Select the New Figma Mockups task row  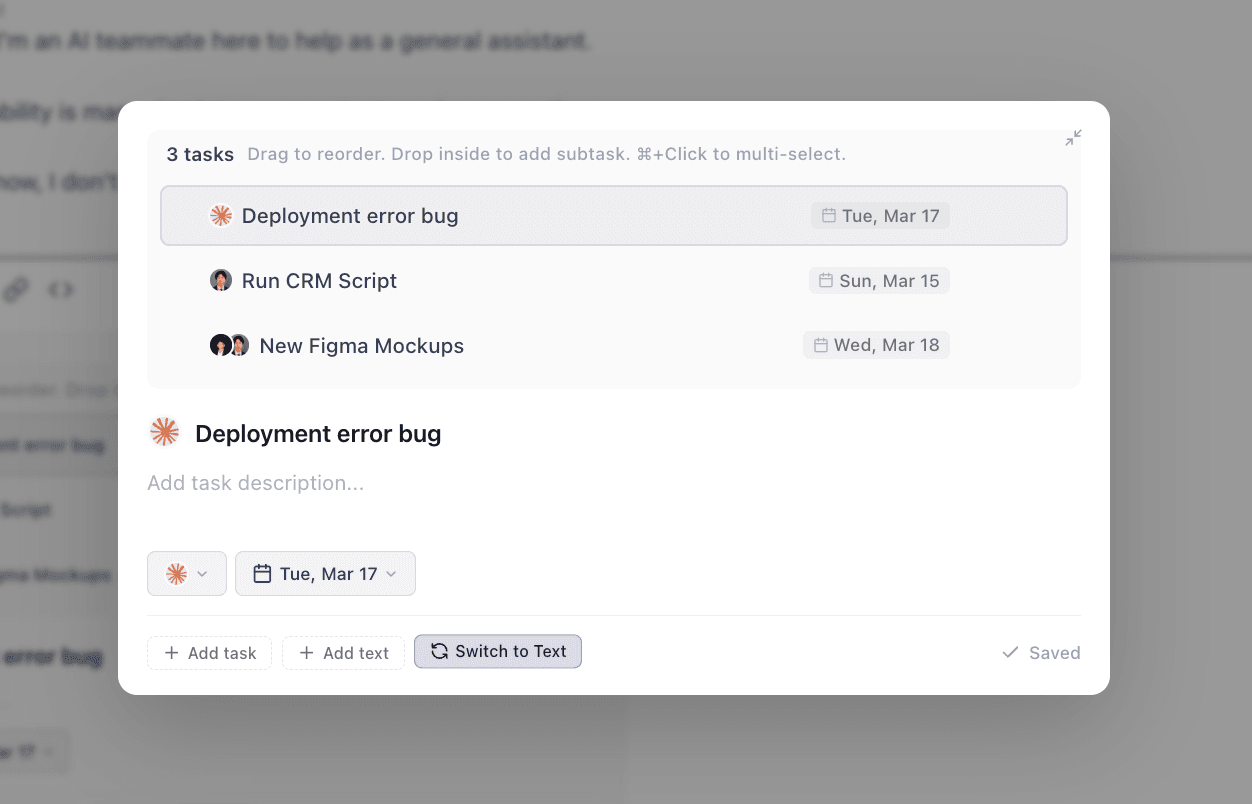click(600, 346)
